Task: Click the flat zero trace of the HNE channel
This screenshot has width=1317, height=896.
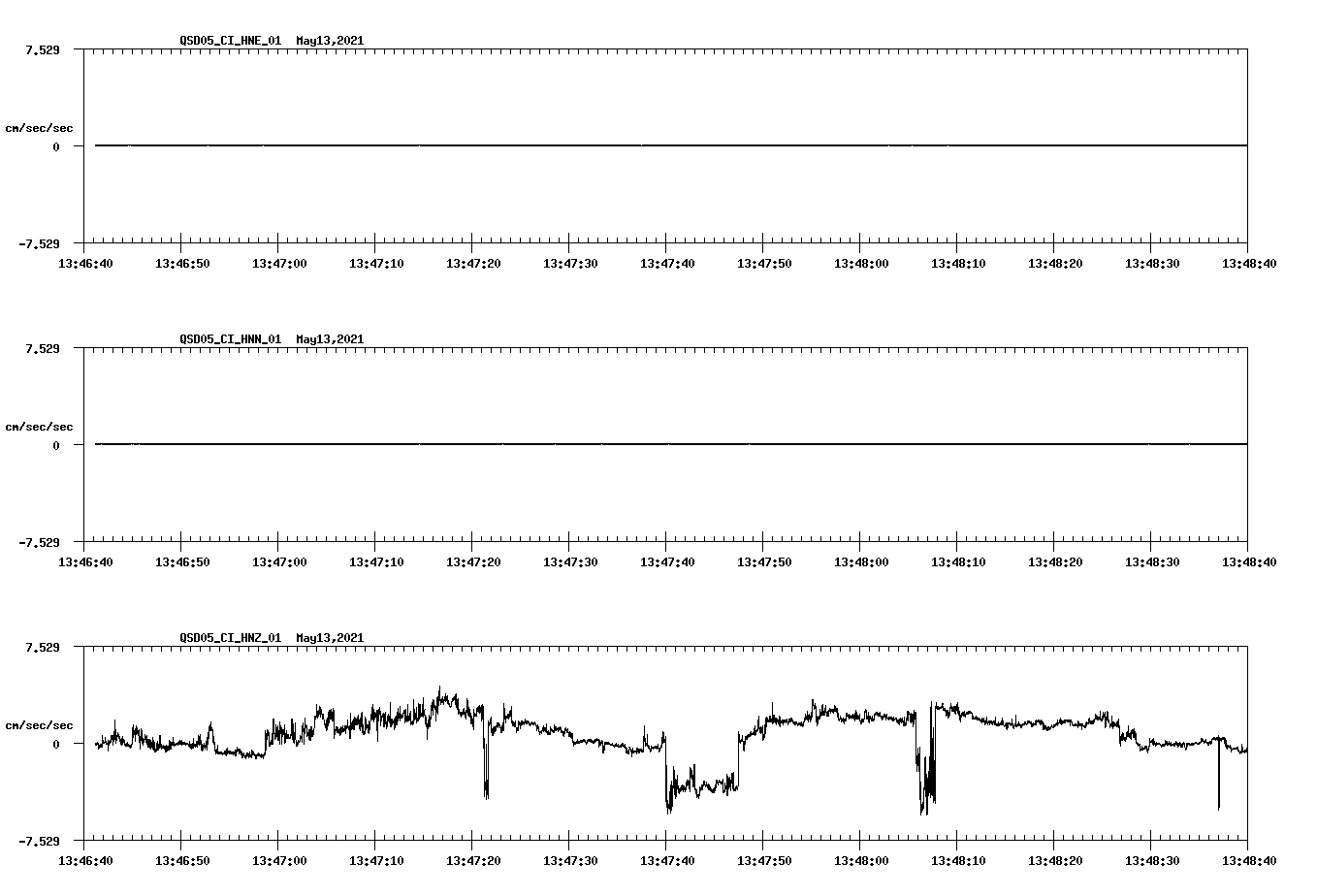Action: tap(669, 145)
